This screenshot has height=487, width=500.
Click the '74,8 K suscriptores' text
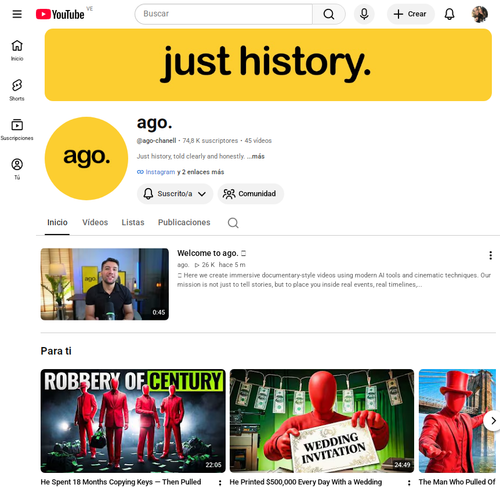pos(210,141)
